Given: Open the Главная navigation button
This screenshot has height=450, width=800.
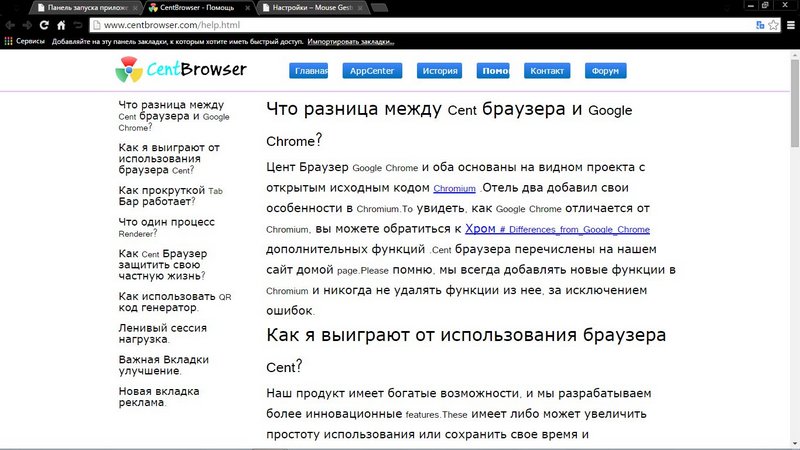Looking at the screenshot, I should (x=309, y=71).
